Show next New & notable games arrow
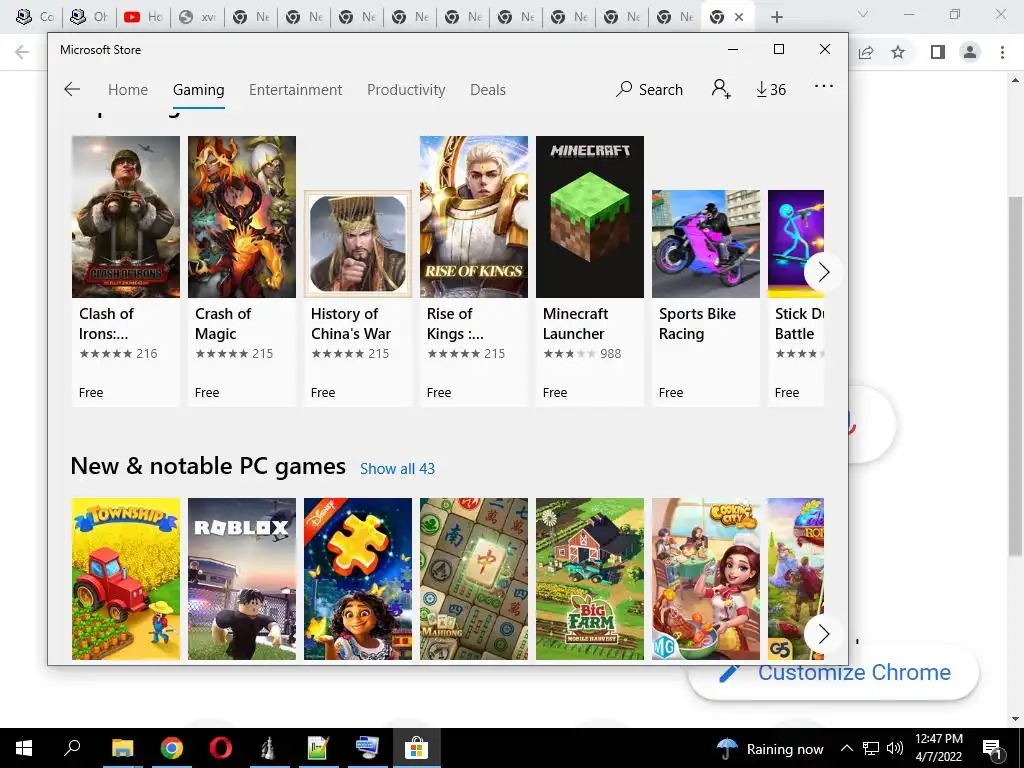The image size is (1024, 768). pyautogui.click(x=823, y=633)
